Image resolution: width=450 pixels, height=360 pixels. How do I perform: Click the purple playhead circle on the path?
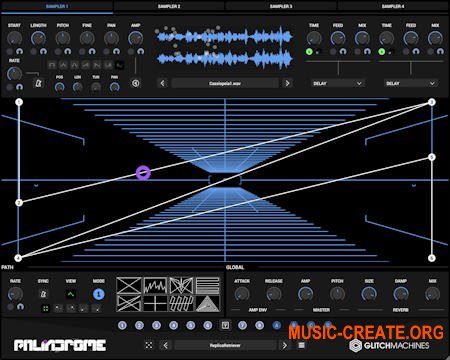pos(143,173)
